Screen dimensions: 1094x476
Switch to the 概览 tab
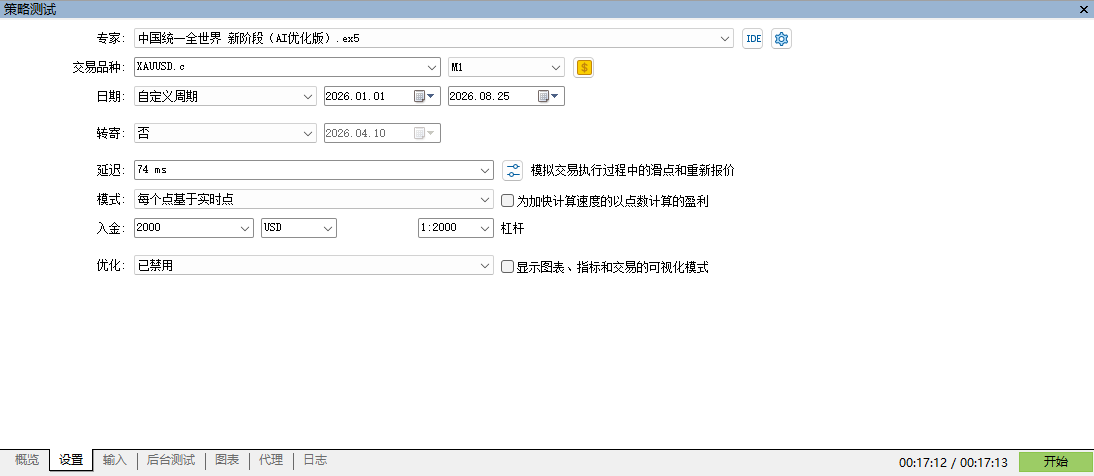point(27,461)
